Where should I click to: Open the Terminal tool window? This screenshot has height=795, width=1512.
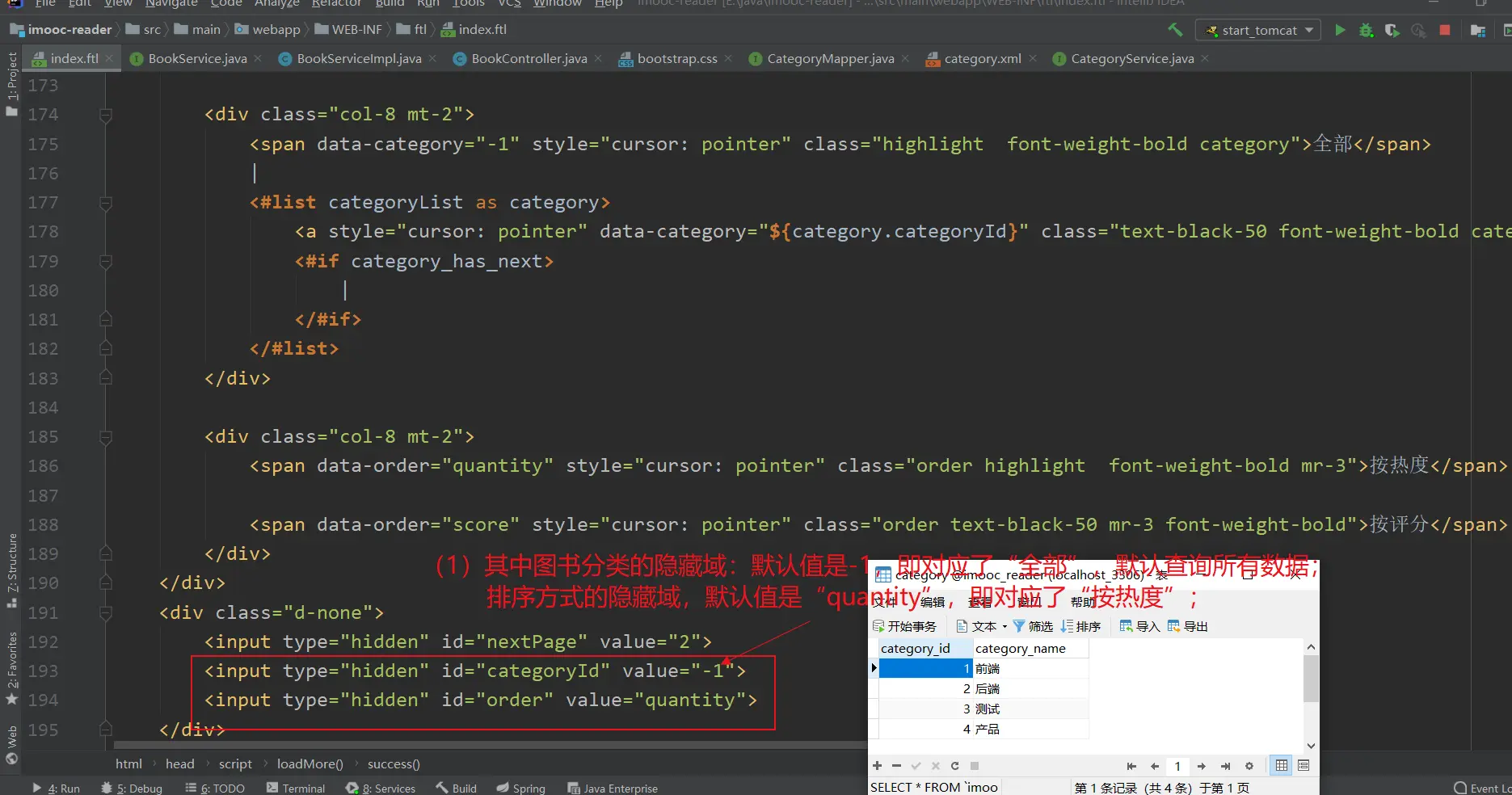296,788
